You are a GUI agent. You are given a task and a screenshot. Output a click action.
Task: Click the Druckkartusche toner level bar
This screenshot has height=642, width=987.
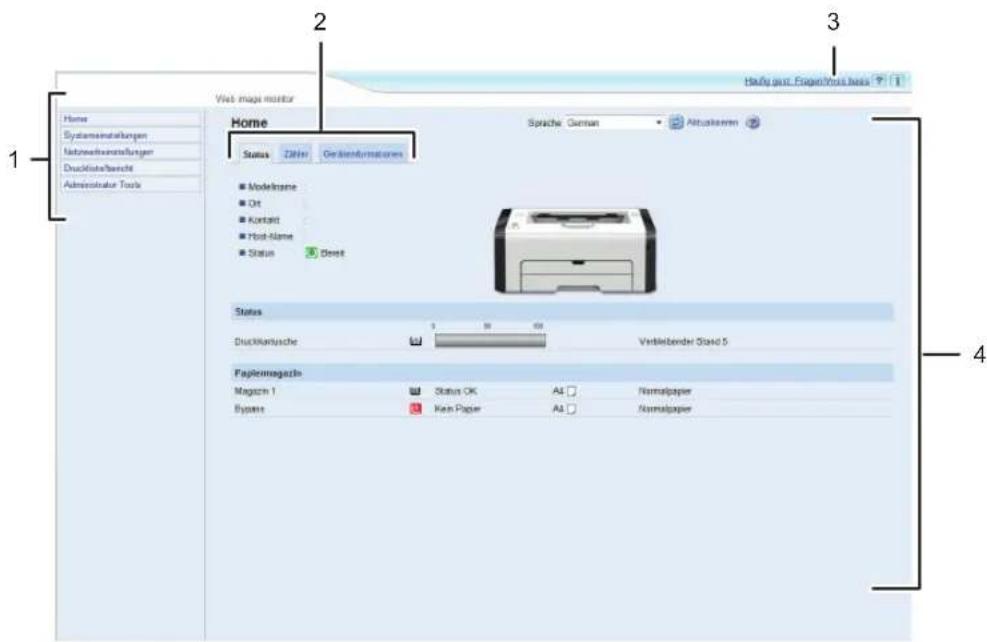click(490, 341)
